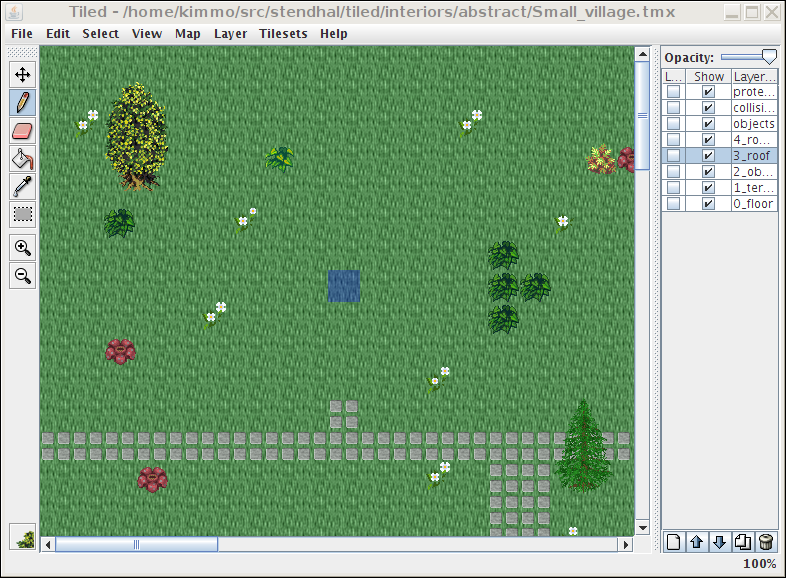Expand the View menu
This screenshot has width=786, height=578.
[x=147, y=34]
